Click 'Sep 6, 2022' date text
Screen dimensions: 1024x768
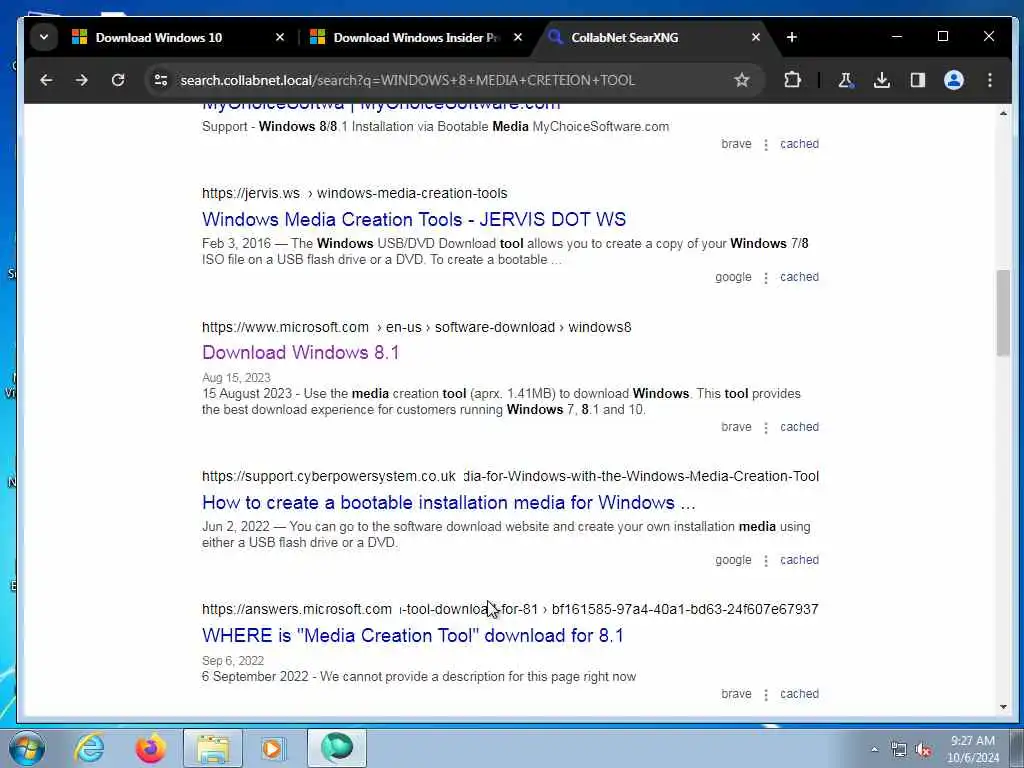click(233, 660)
